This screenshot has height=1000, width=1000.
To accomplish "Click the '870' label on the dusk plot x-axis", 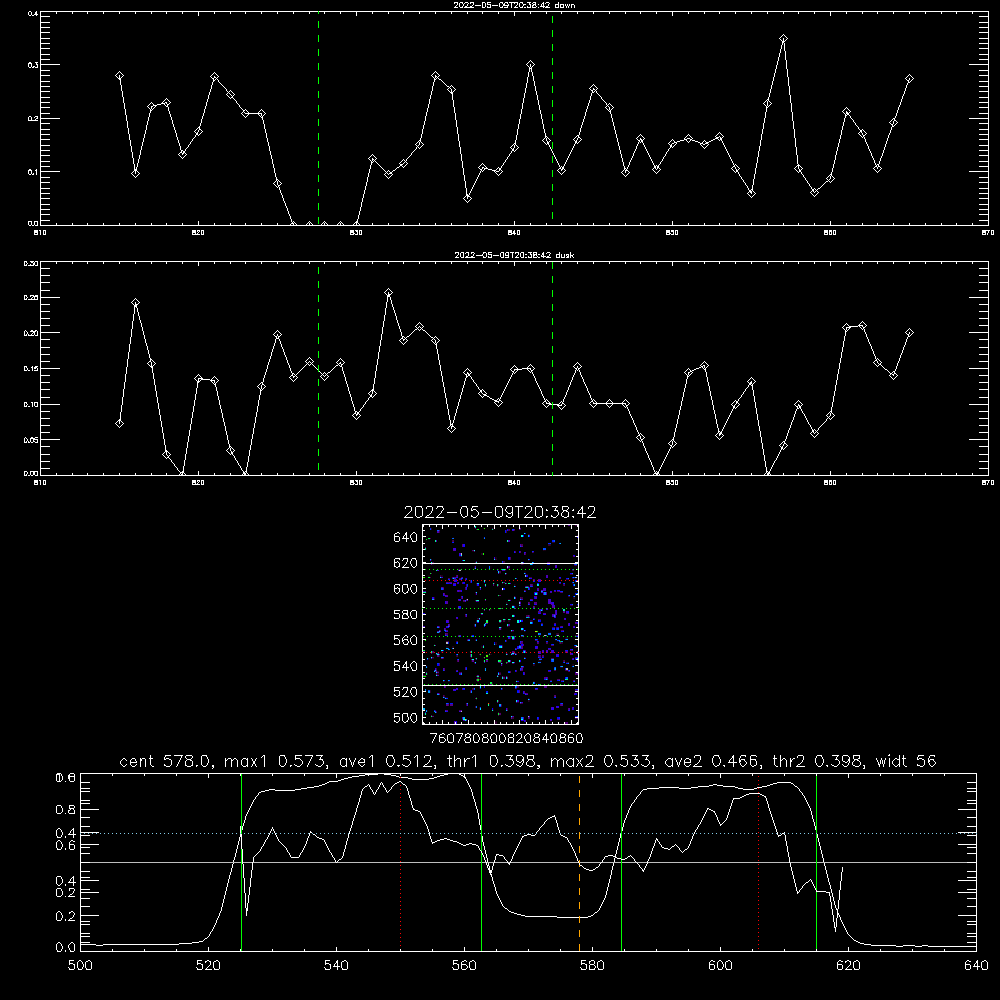I will 987,483.
